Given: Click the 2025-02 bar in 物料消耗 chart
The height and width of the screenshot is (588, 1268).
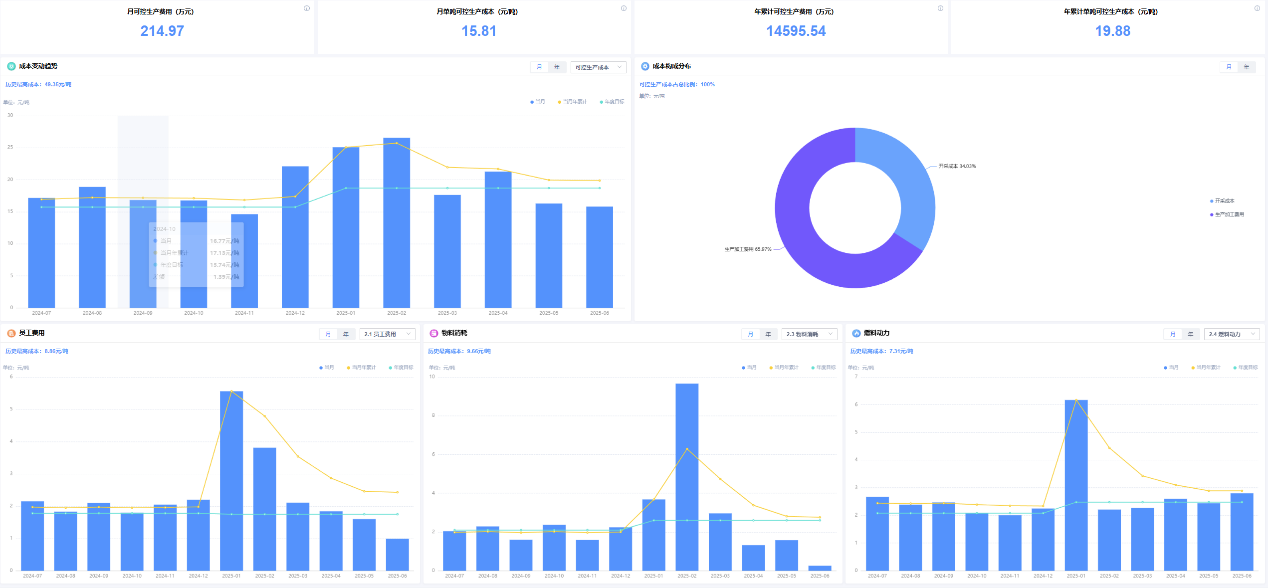Looking at the screenshot, I should (686, 477).
